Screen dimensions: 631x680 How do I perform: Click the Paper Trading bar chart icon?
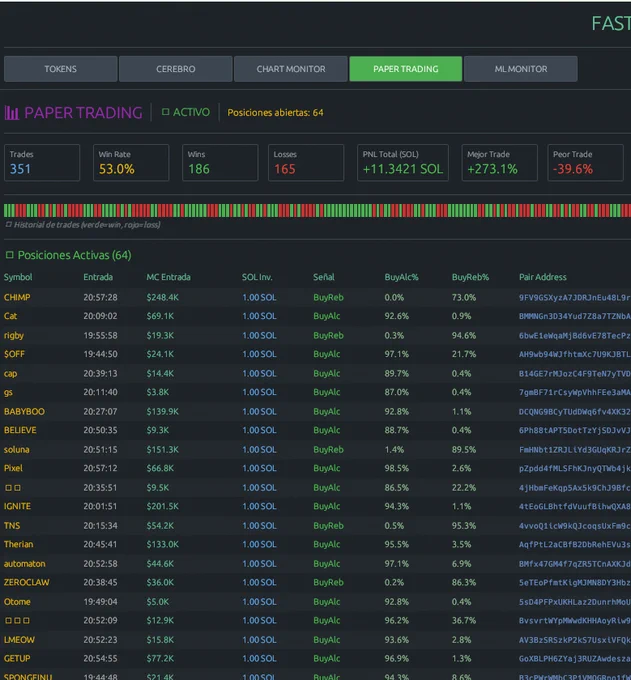click(12, 113)
